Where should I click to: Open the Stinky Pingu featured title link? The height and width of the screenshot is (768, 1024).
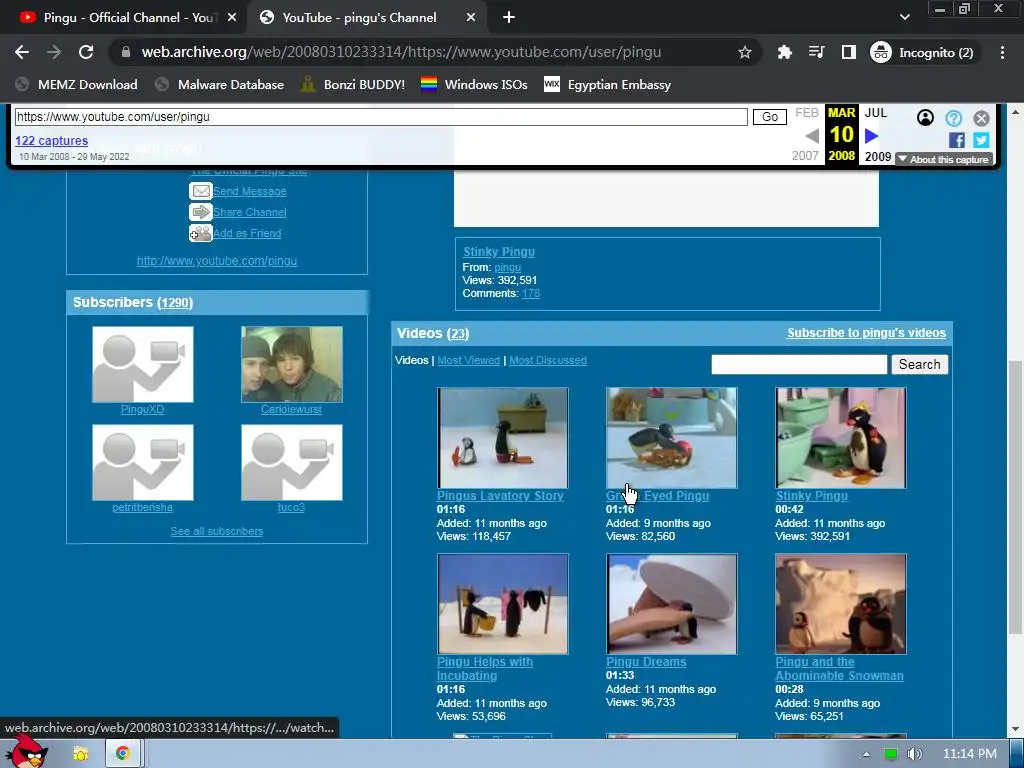(499, 251)
